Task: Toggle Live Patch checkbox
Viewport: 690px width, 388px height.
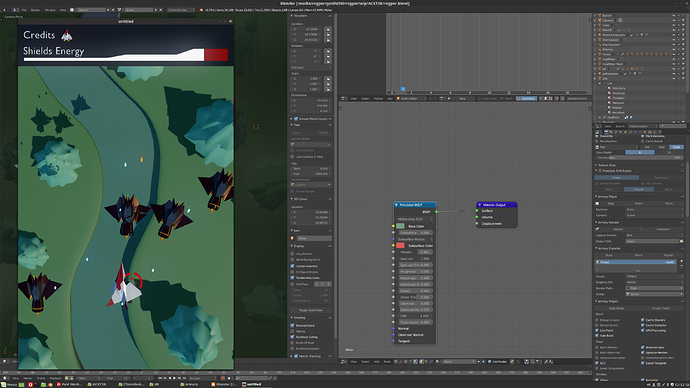Action: (x=597, y=330)
